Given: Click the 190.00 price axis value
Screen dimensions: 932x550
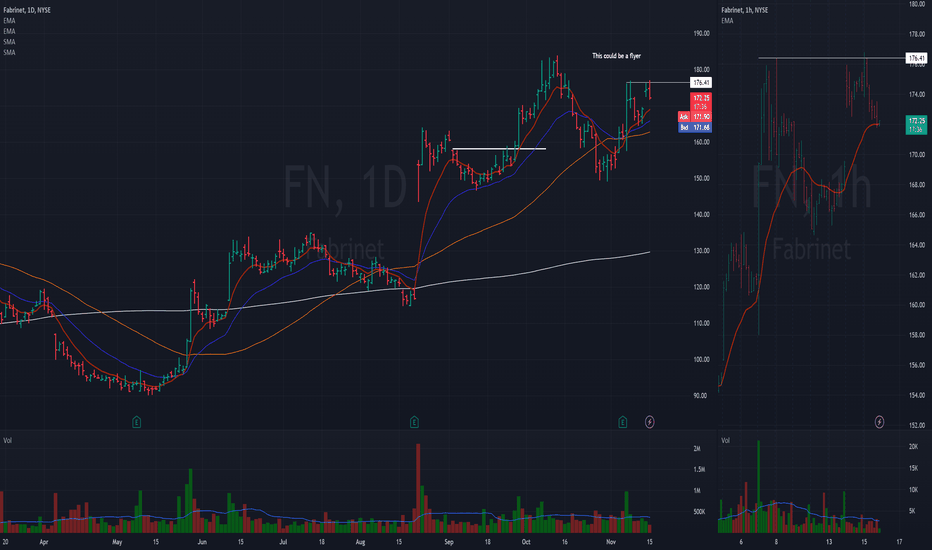Looking at the screenshot, I should coord(701,33).
